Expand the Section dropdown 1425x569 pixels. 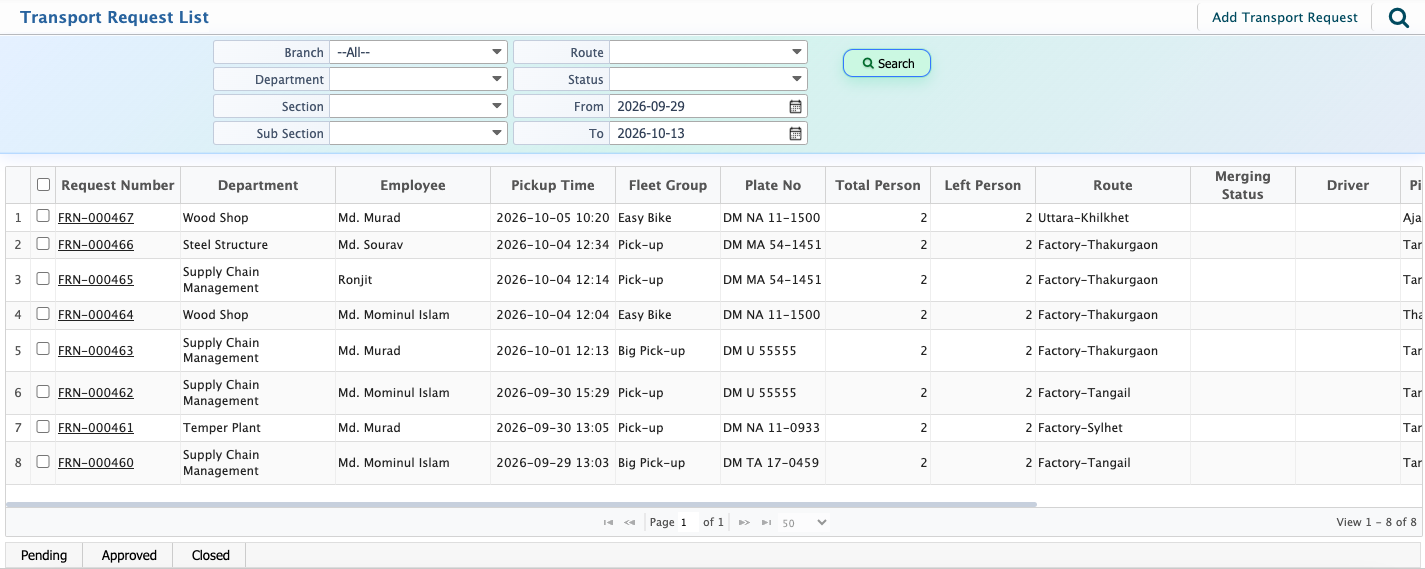418,106
